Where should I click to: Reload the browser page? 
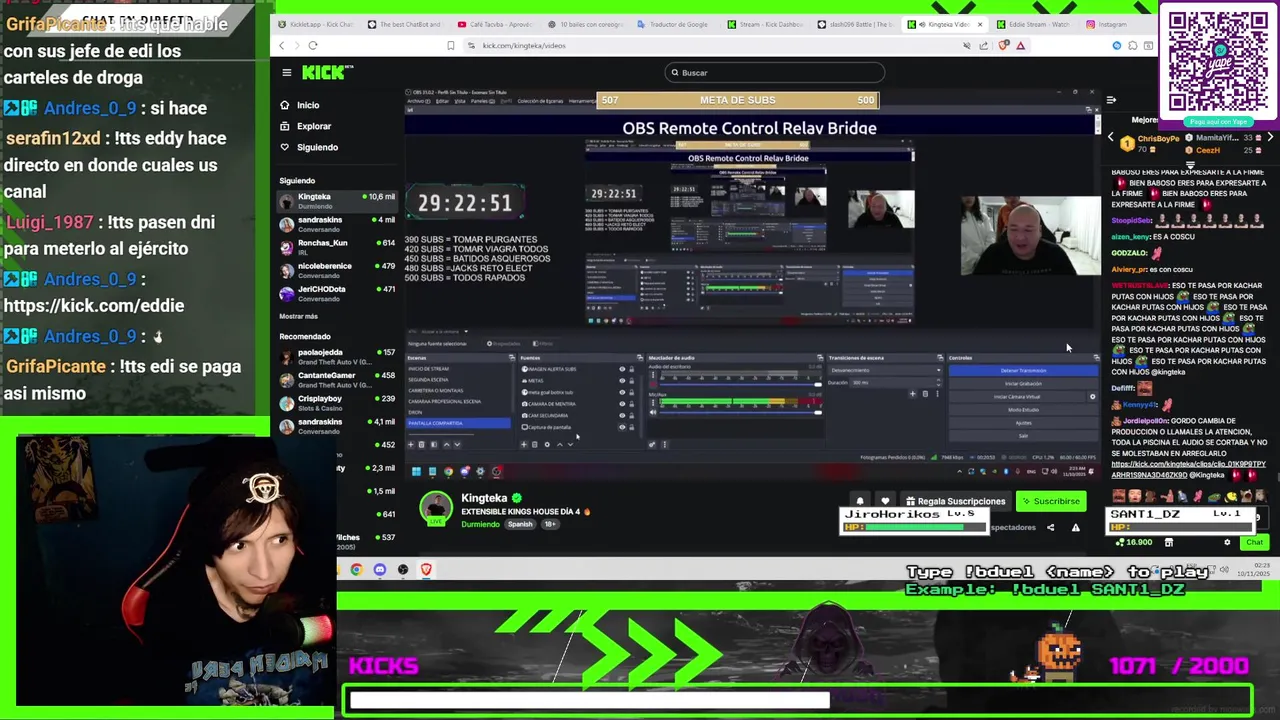313,45
